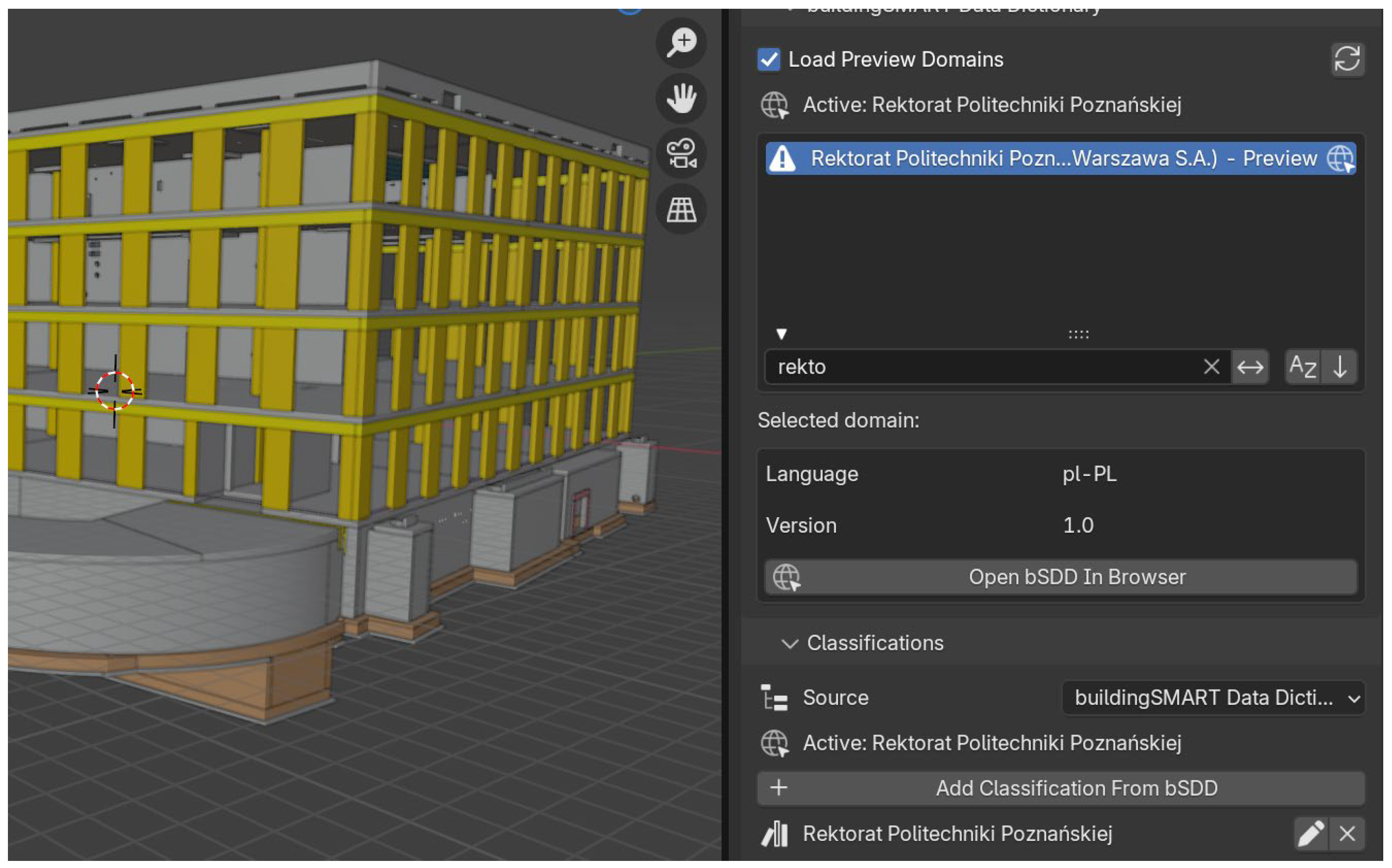Viewport: 1392px width, 868px height.
Task: Click the zoom viewport magnifier icon
Action: tap(681, 43)
